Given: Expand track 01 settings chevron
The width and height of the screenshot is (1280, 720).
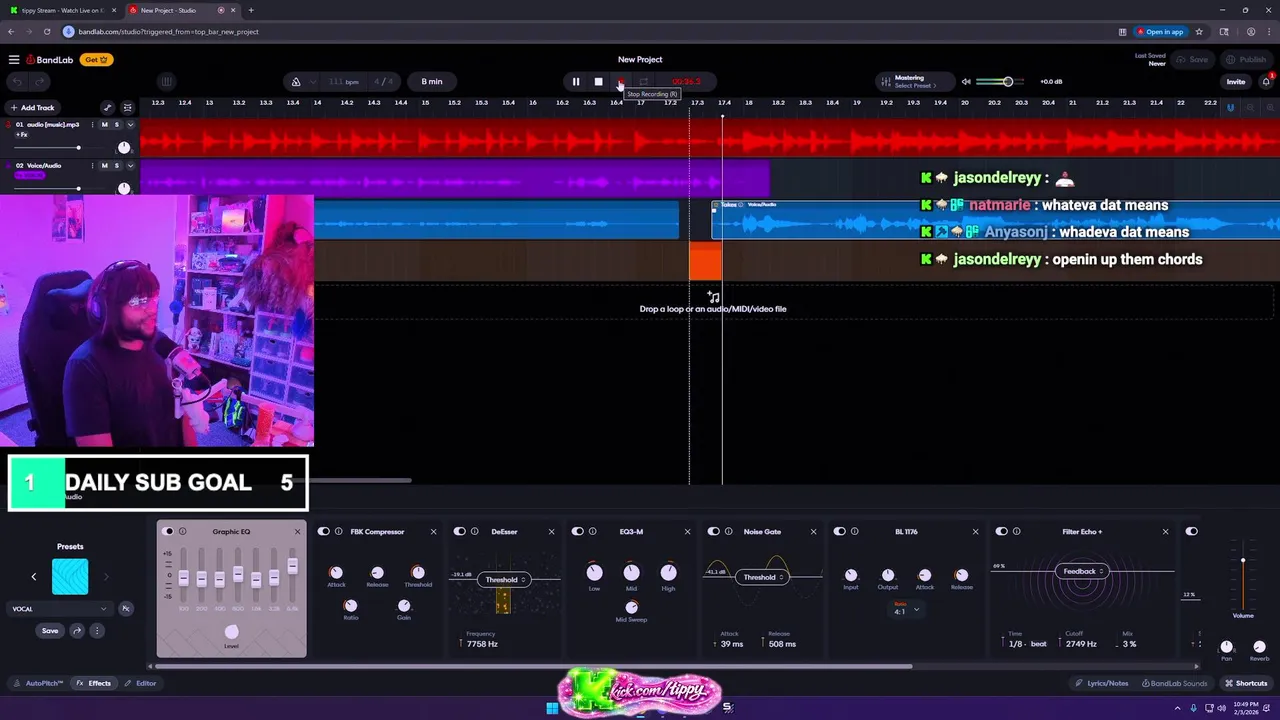Looking at the screenshot, I should tap(130, 125).
